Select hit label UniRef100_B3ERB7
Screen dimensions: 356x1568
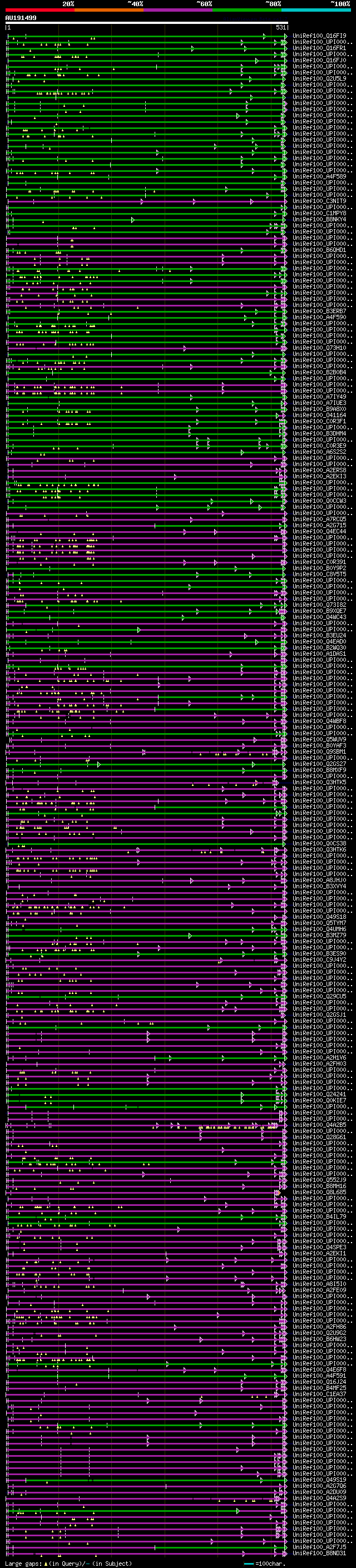(x=319, y=311)
